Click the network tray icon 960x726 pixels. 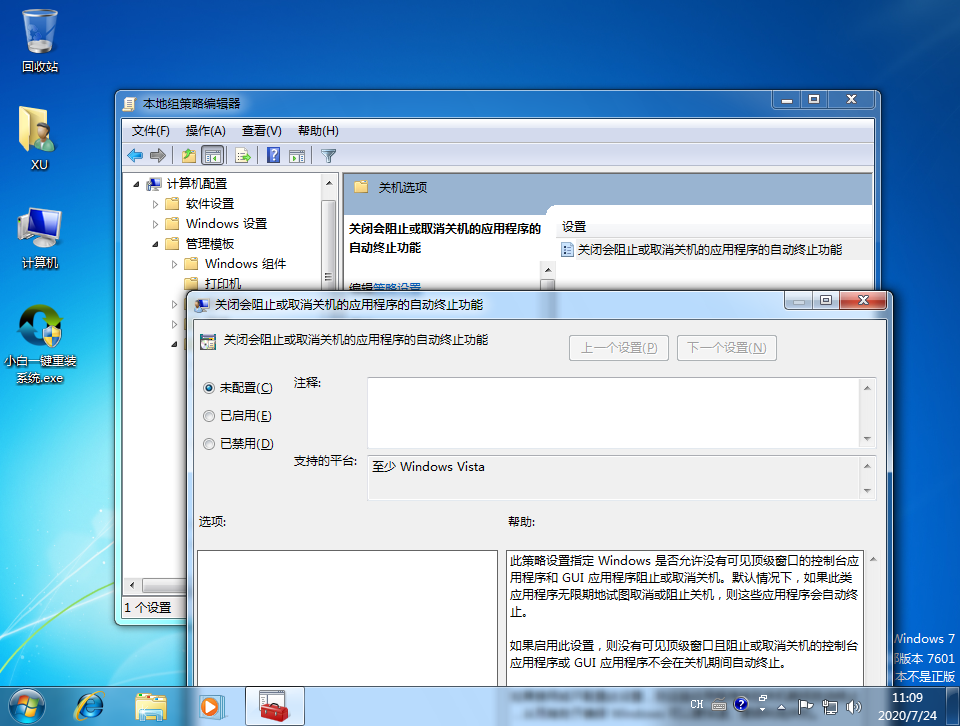point(830,707)
